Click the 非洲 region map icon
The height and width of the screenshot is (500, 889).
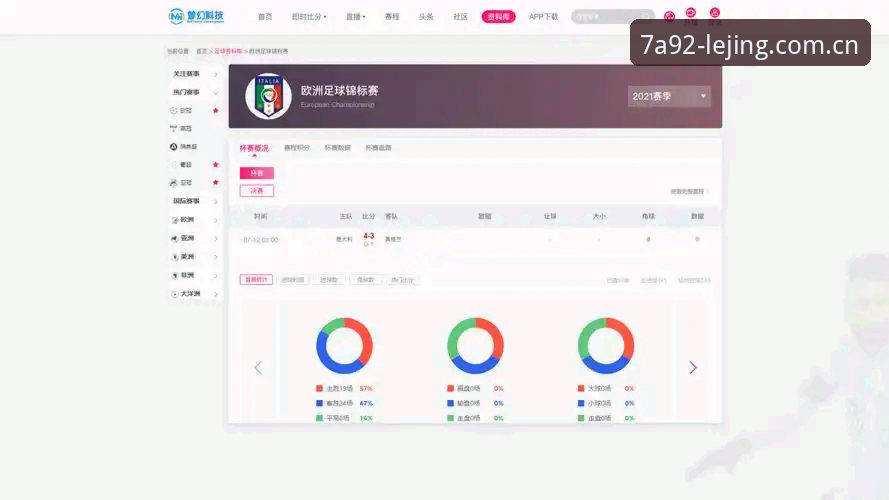[175, 276]
